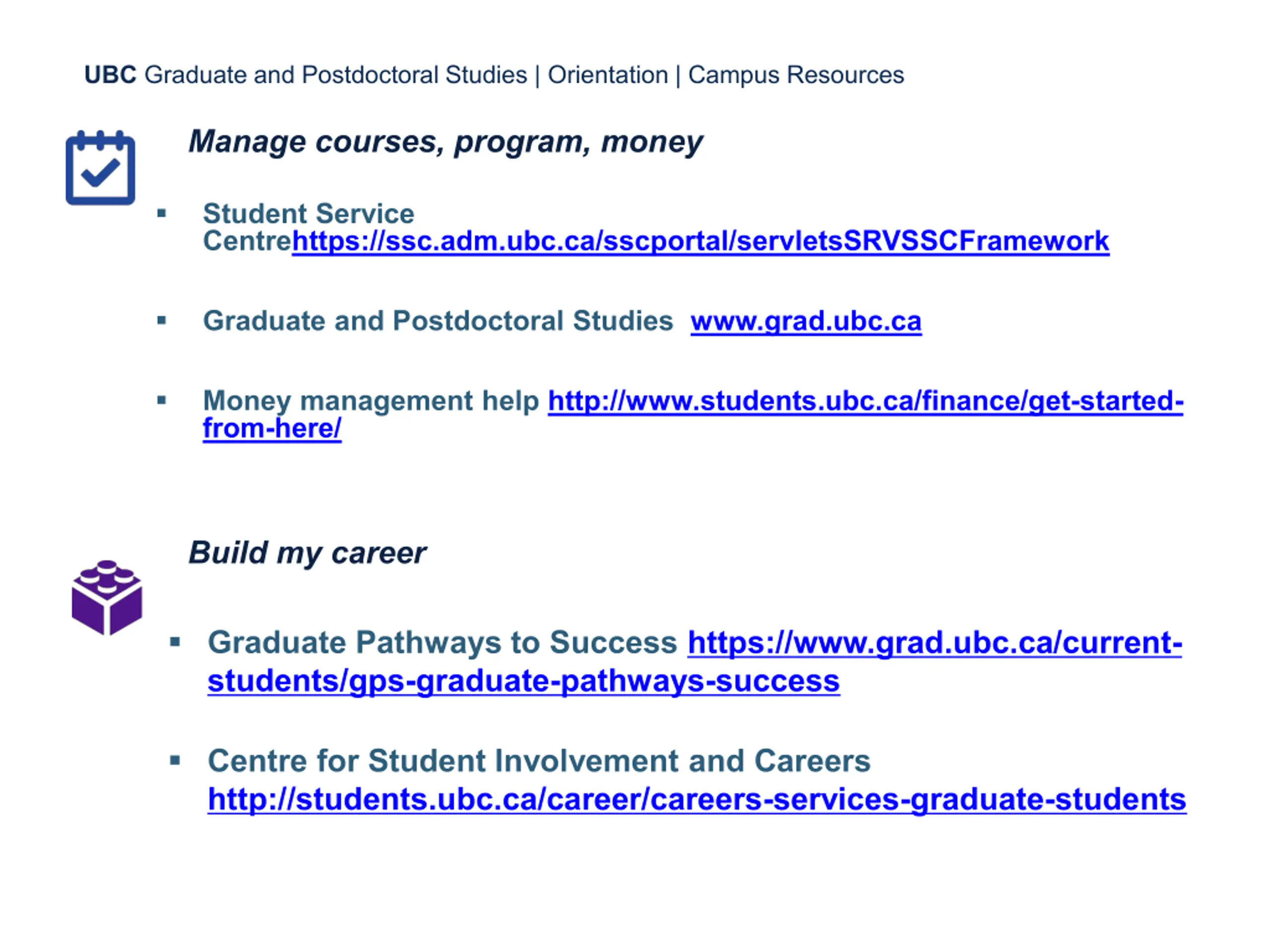Click the 'Graduate Pathways to Success' label
The height and width of the screenshot is (952, 1270).
443,642
